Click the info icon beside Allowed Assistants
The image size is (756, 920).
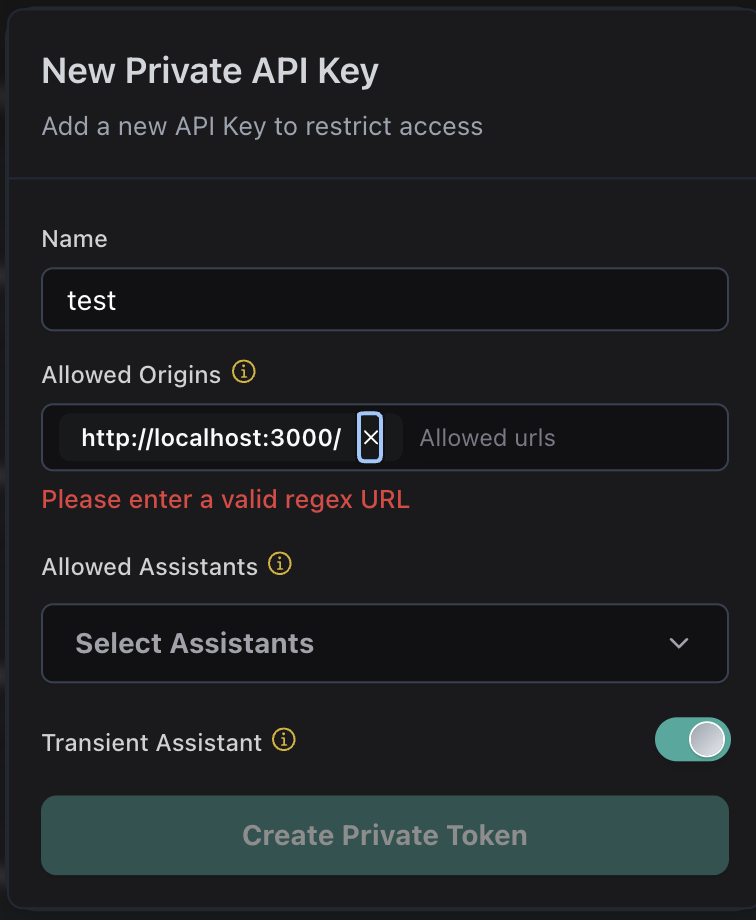281,565
